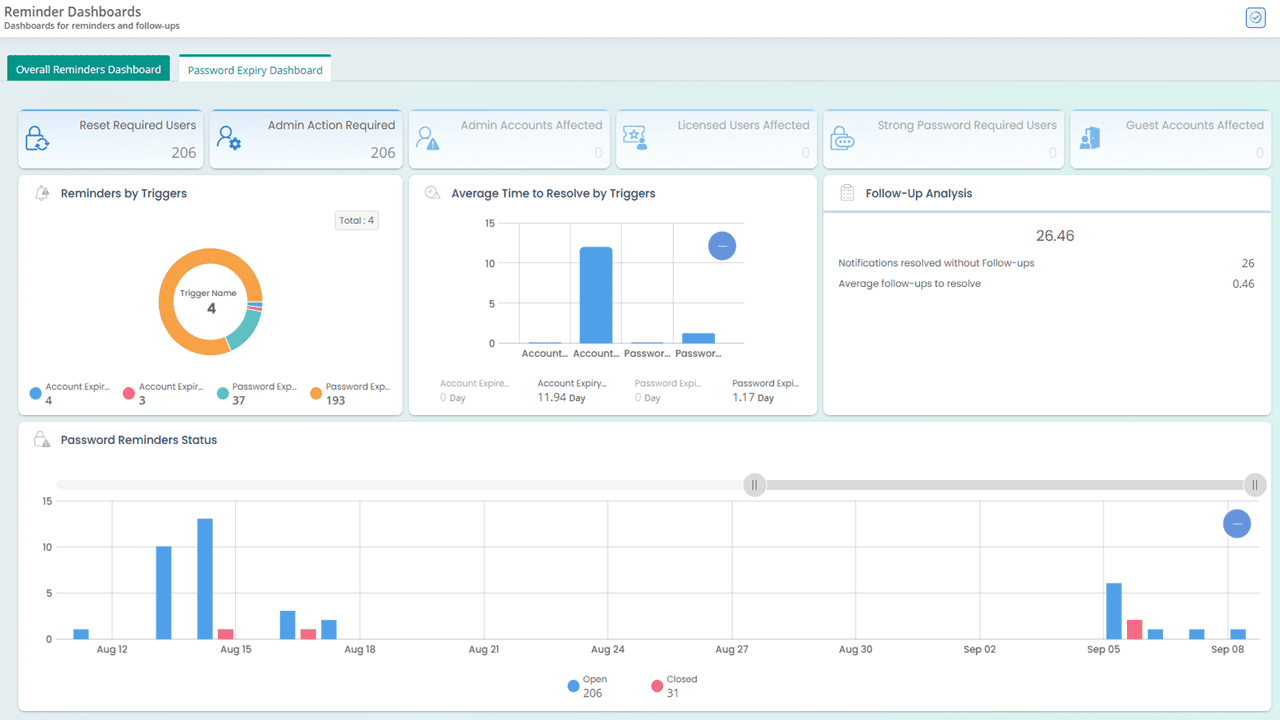
Task: Click the tallest blue bar before Aug 15
Action: point(205,578)
